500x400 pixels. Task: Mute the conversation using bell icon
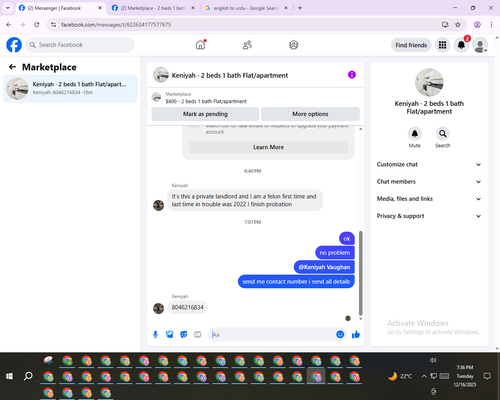414,134
